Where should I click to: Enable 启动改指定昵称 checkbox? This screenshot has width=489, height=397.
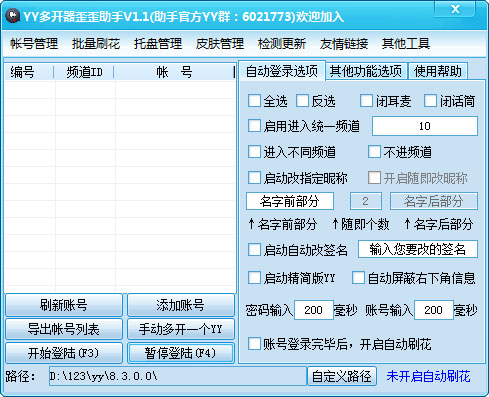[x=254, y=178]
